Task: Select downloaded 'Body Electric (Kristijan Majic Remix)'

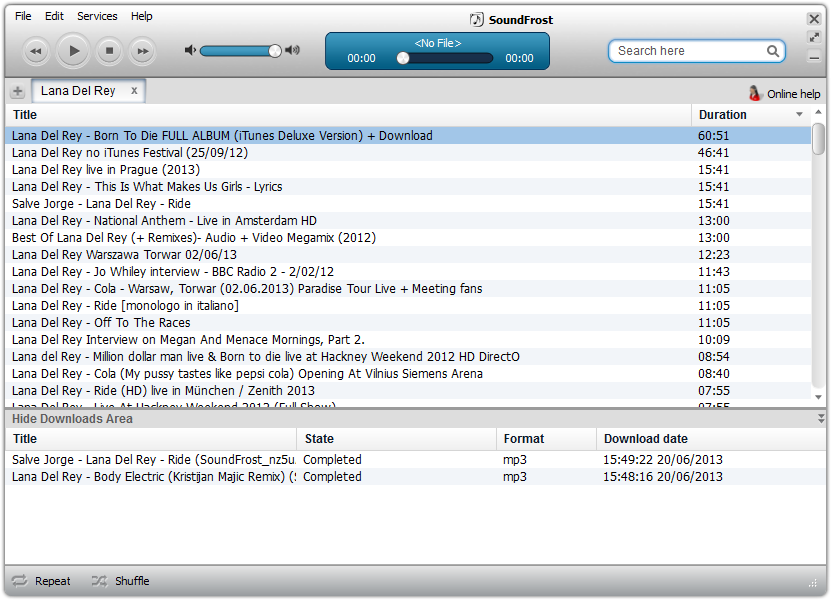Action: point(416,477)
